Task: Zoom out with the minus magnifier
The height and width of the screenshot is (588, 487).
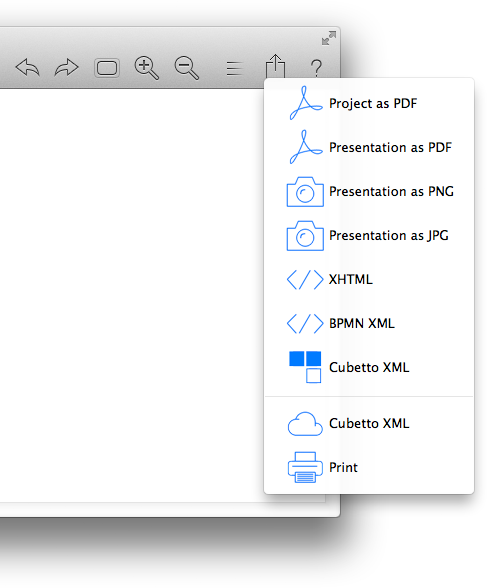Action: tap(186, 68)
